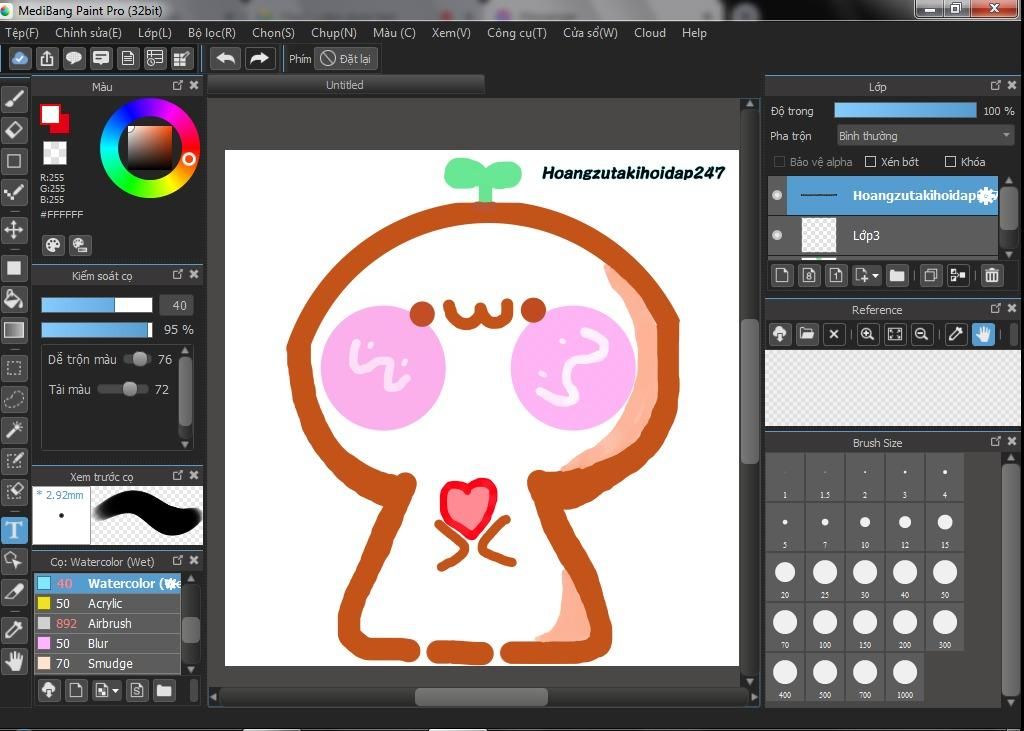Click the horizontal canvas scrollbar
The height and width of the screenshot is (731, 1024).
482,697
